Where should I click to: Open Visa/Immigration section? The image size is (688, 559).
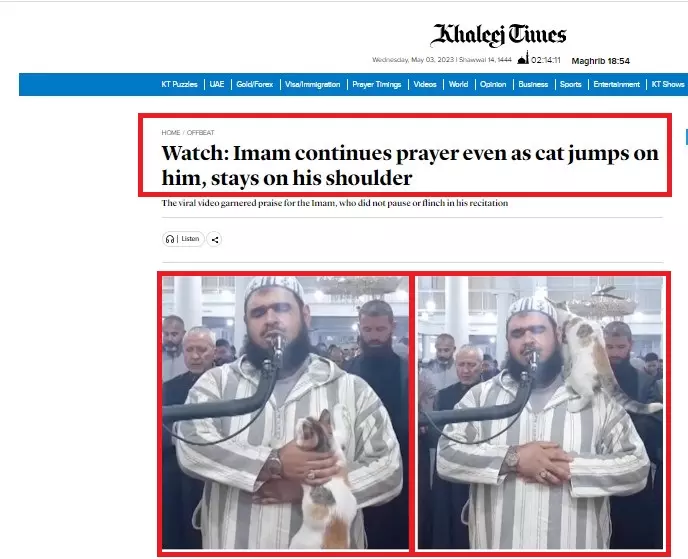(x=312, y=84)
